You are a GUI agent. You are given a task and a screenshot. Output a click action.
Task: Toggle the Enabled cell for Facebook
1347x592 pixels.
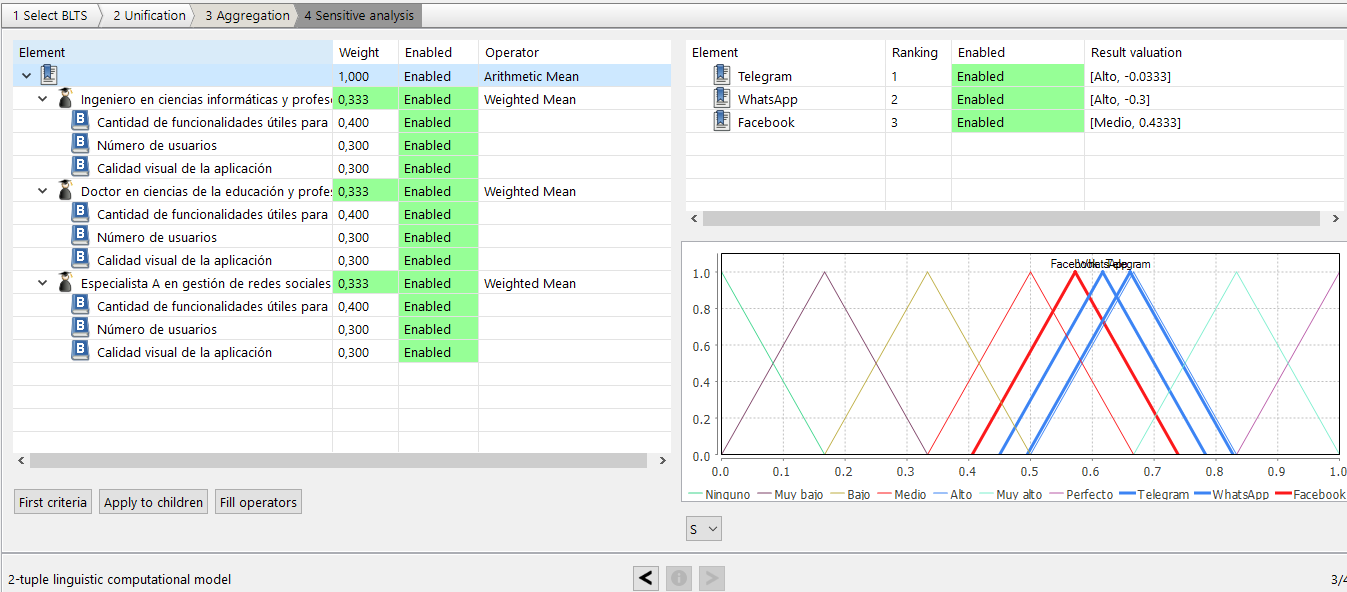1017,122
